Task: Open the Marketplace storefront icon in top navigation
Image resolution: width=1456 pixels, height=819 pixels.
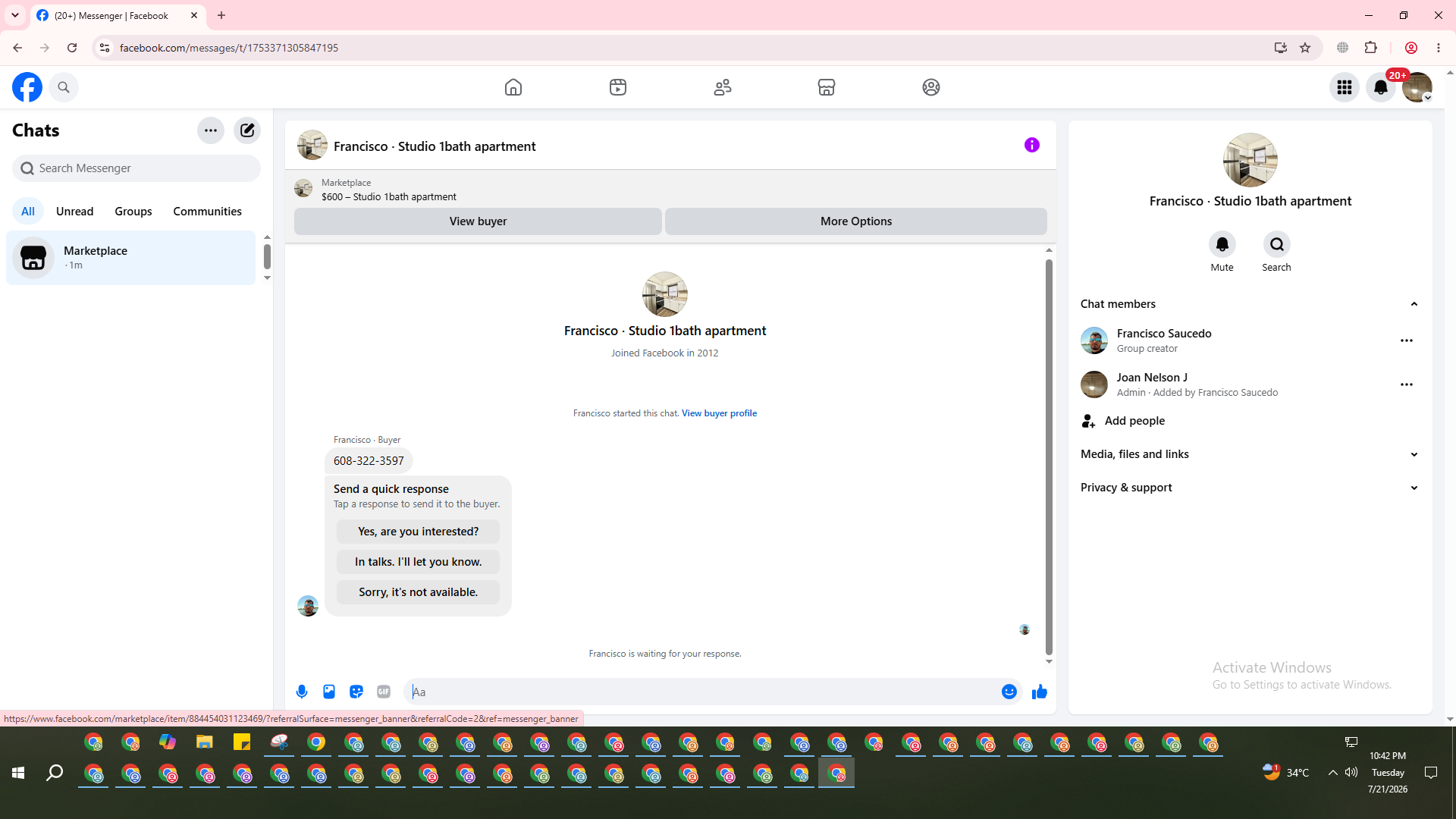Action: click(827, 87)
